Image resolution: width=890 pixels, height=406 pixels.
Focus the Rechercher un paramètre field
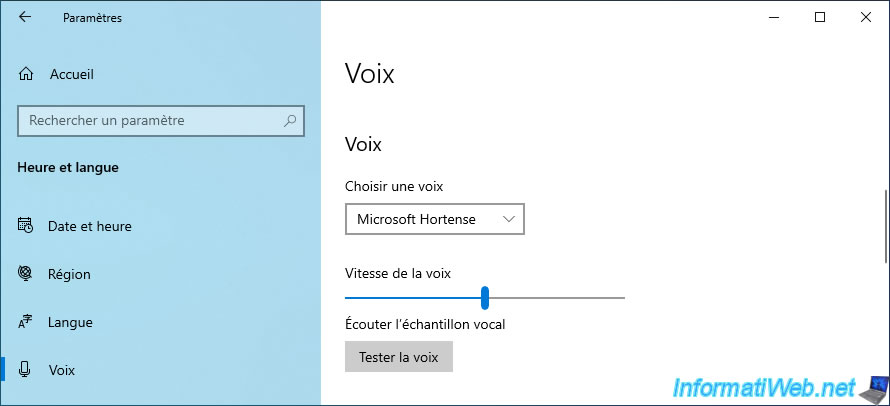(150, 121)
